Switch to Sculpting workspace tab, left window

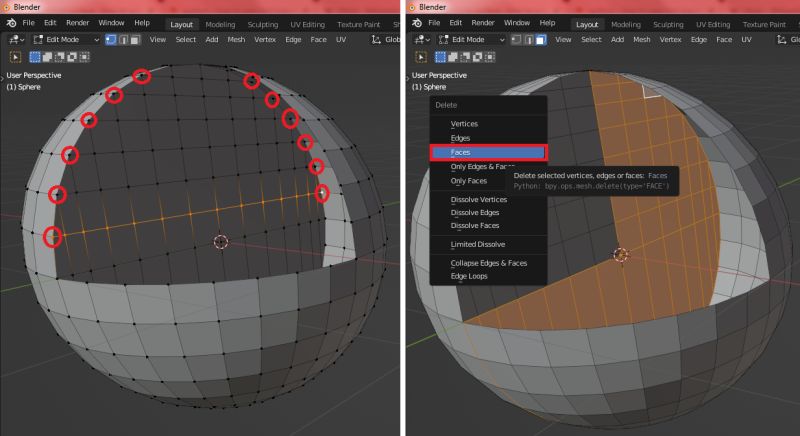pos(263,24)
